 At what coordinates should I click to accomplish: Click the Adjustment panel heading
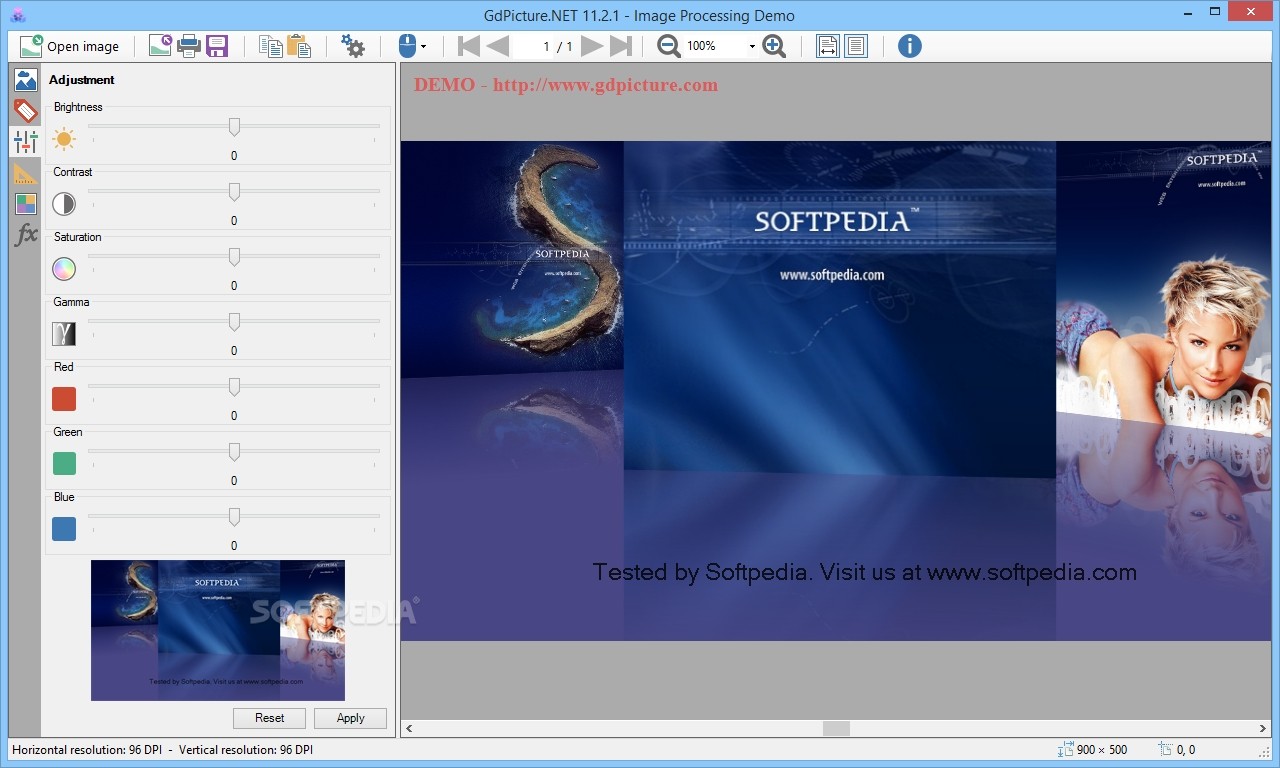point(82,80)
